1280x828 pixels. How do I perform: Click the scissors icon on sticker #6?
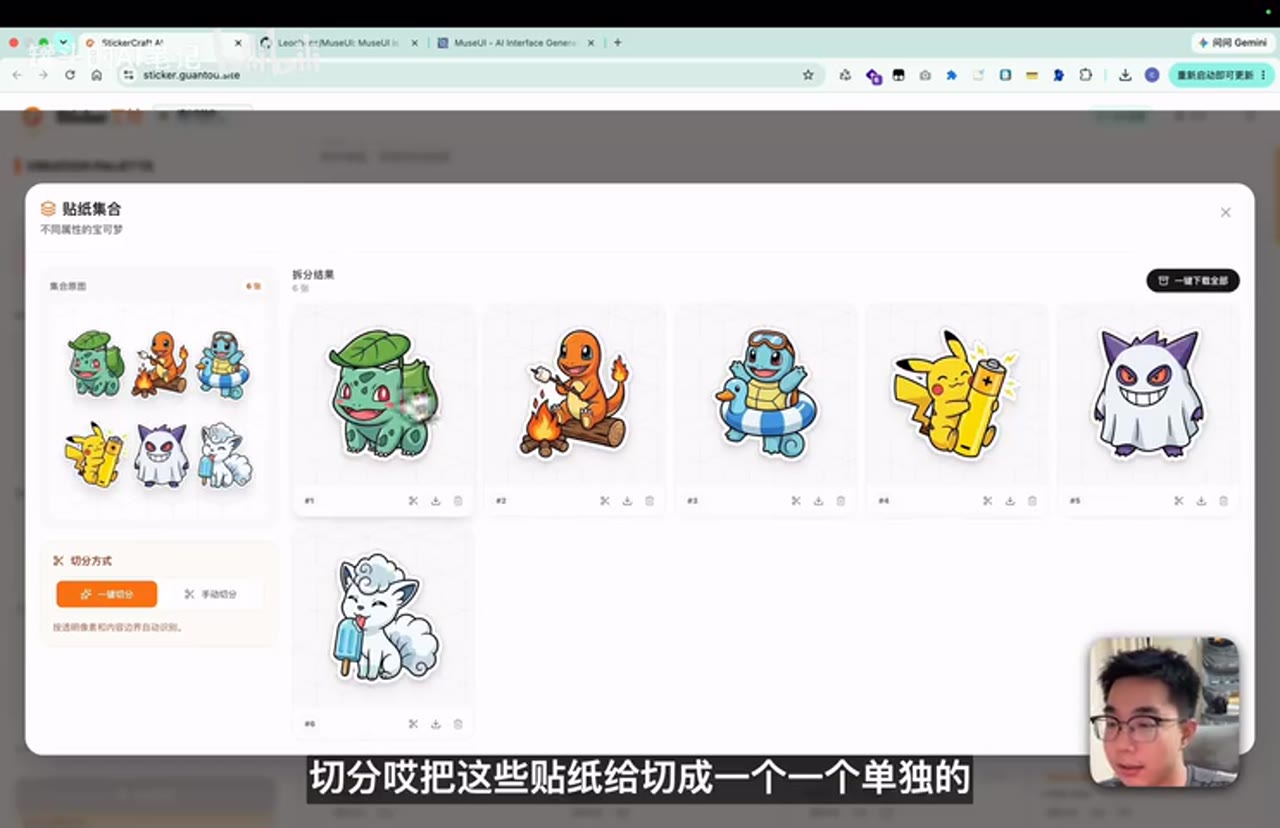click(x=413, y=724)
